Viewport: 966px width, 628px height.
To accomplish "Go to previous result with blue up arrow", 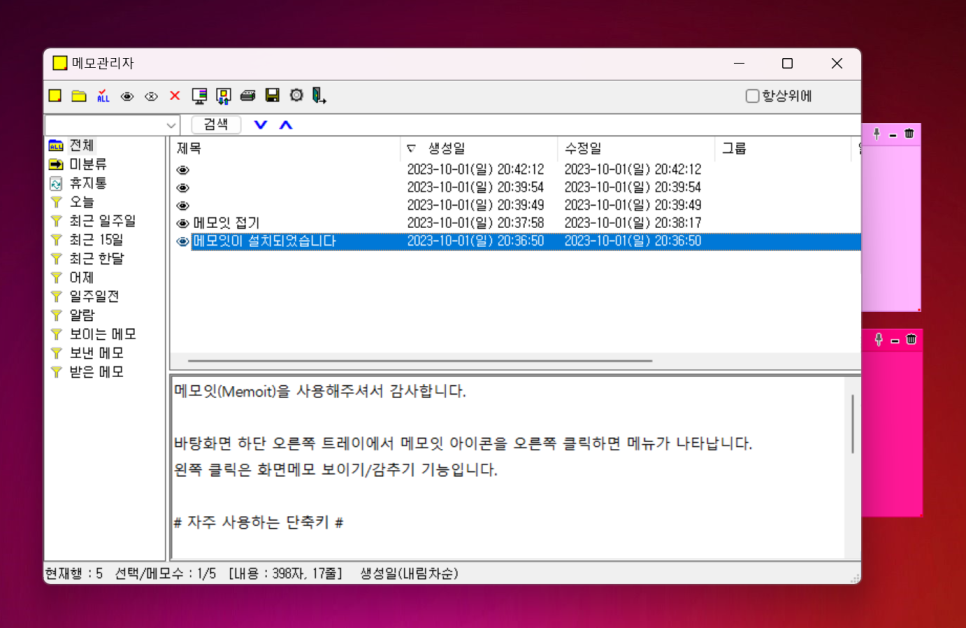I will [286, 125].
